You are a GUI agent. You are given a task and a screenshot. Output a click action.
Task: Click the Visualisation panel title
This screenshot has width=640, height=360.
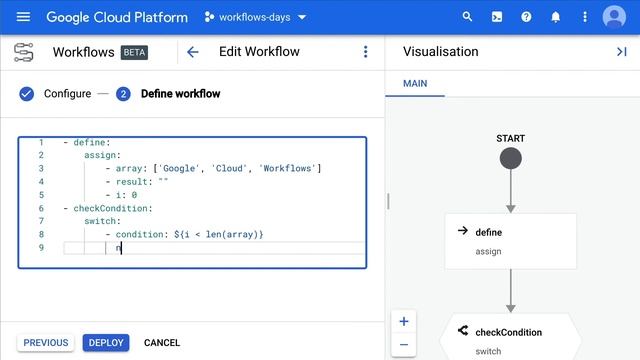coord(440,51)
